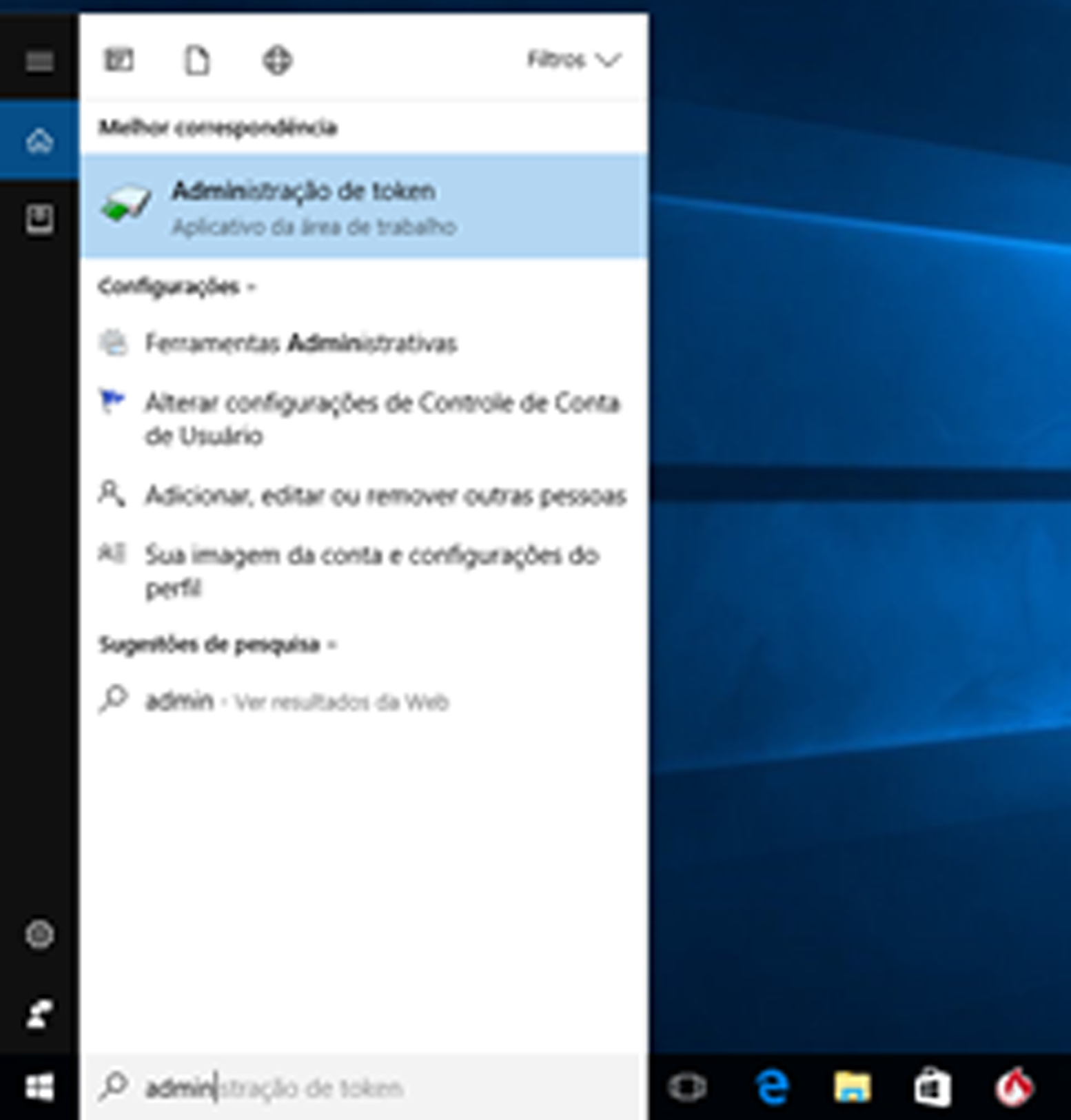The image size is (1071, 1120).
Task: Open the Notebook icon in sidebar
Action: click(x=39, y=219)
